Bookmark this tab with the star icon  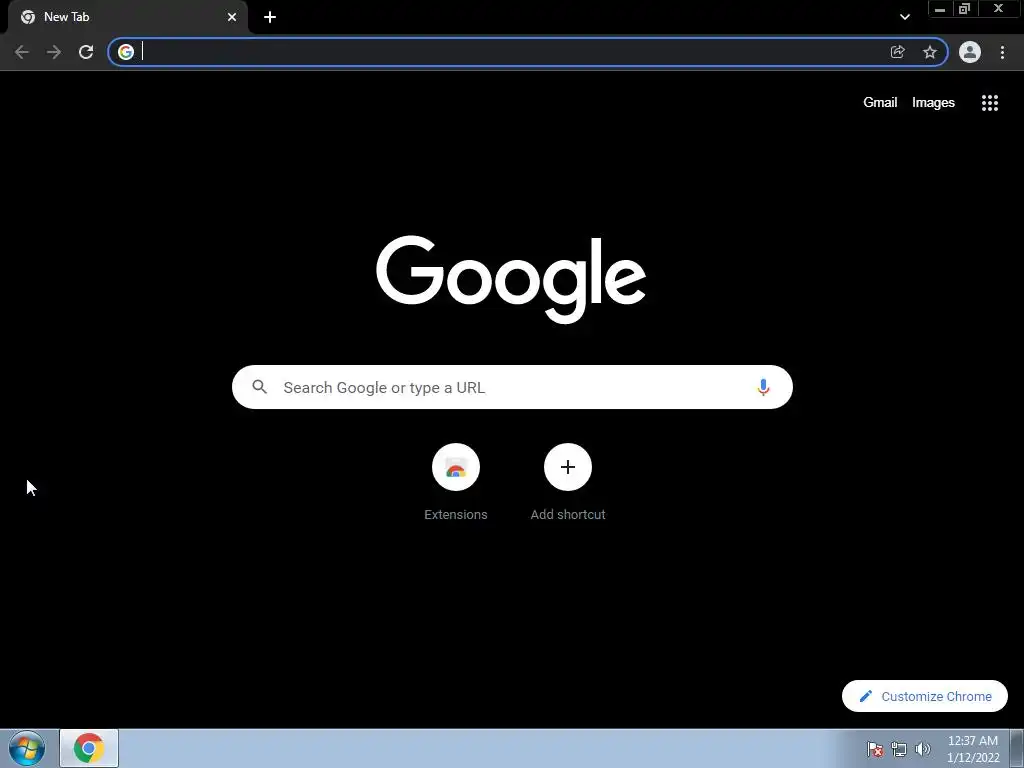click(x=930, y=52)
